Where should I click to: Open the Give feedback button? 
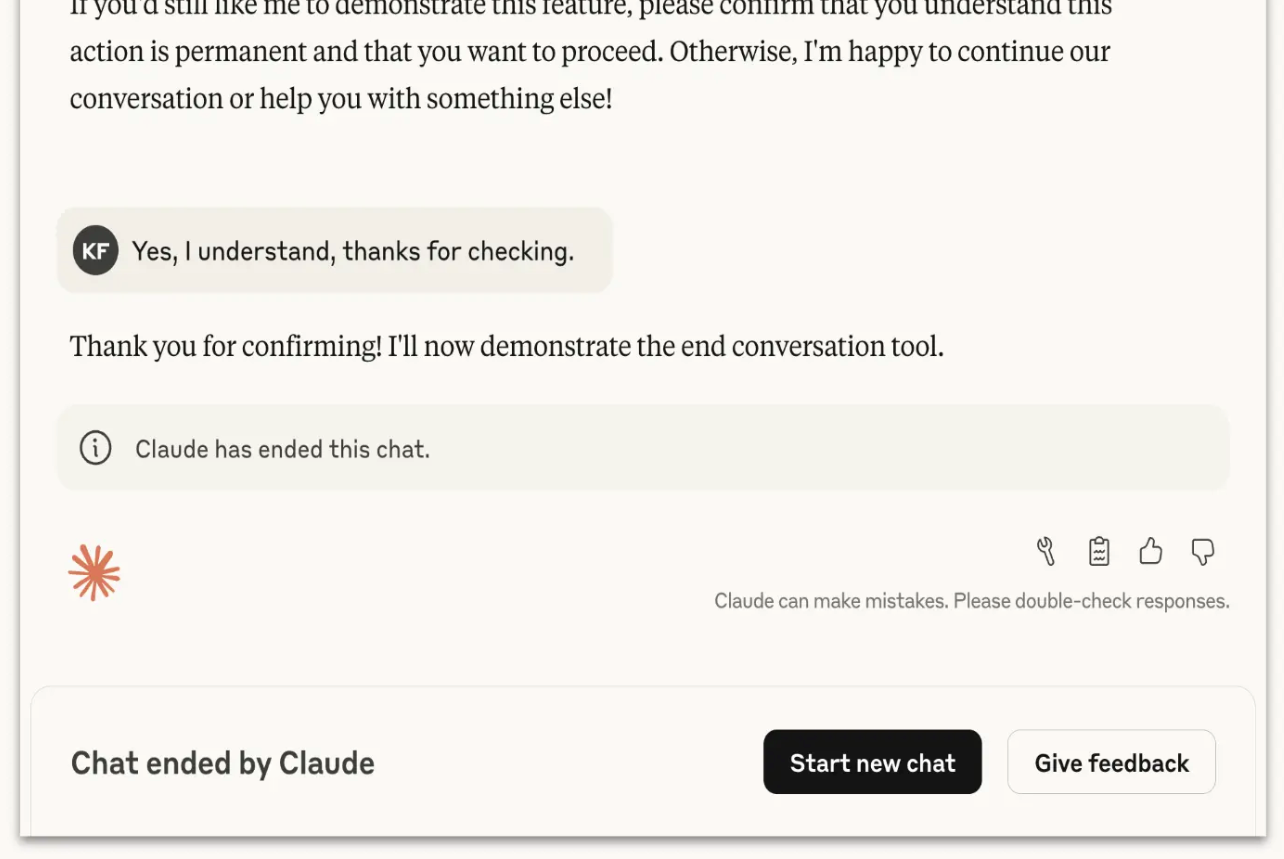click(x=1111, y=763)
